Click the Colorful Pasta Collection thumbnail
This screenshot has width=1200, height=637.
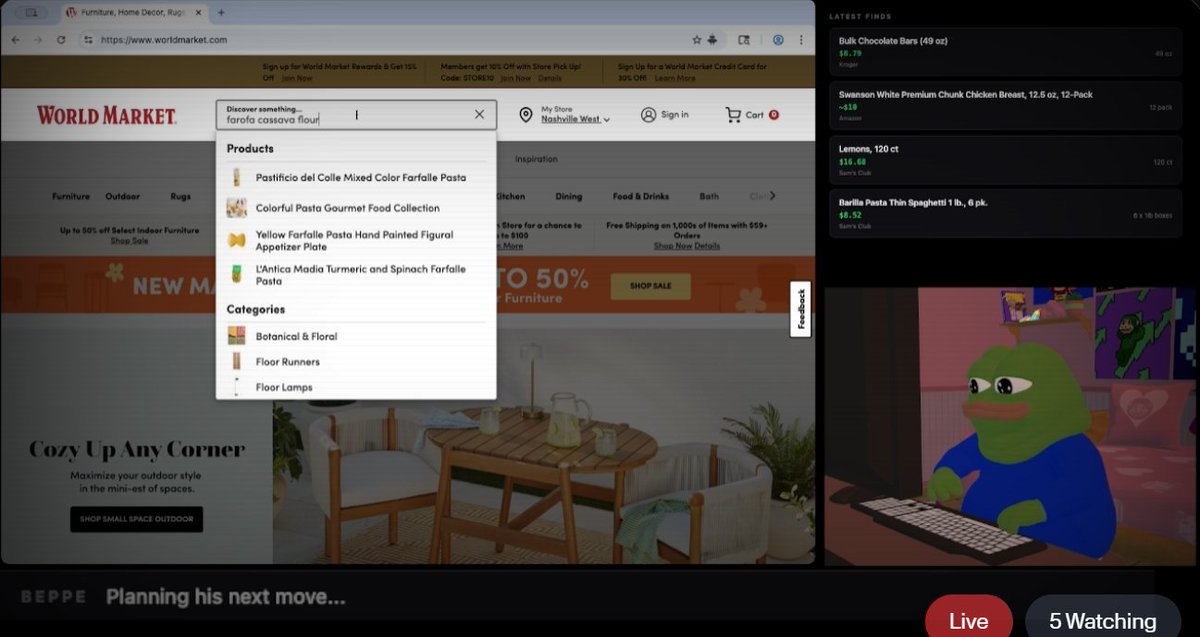(x=237, y=208)
